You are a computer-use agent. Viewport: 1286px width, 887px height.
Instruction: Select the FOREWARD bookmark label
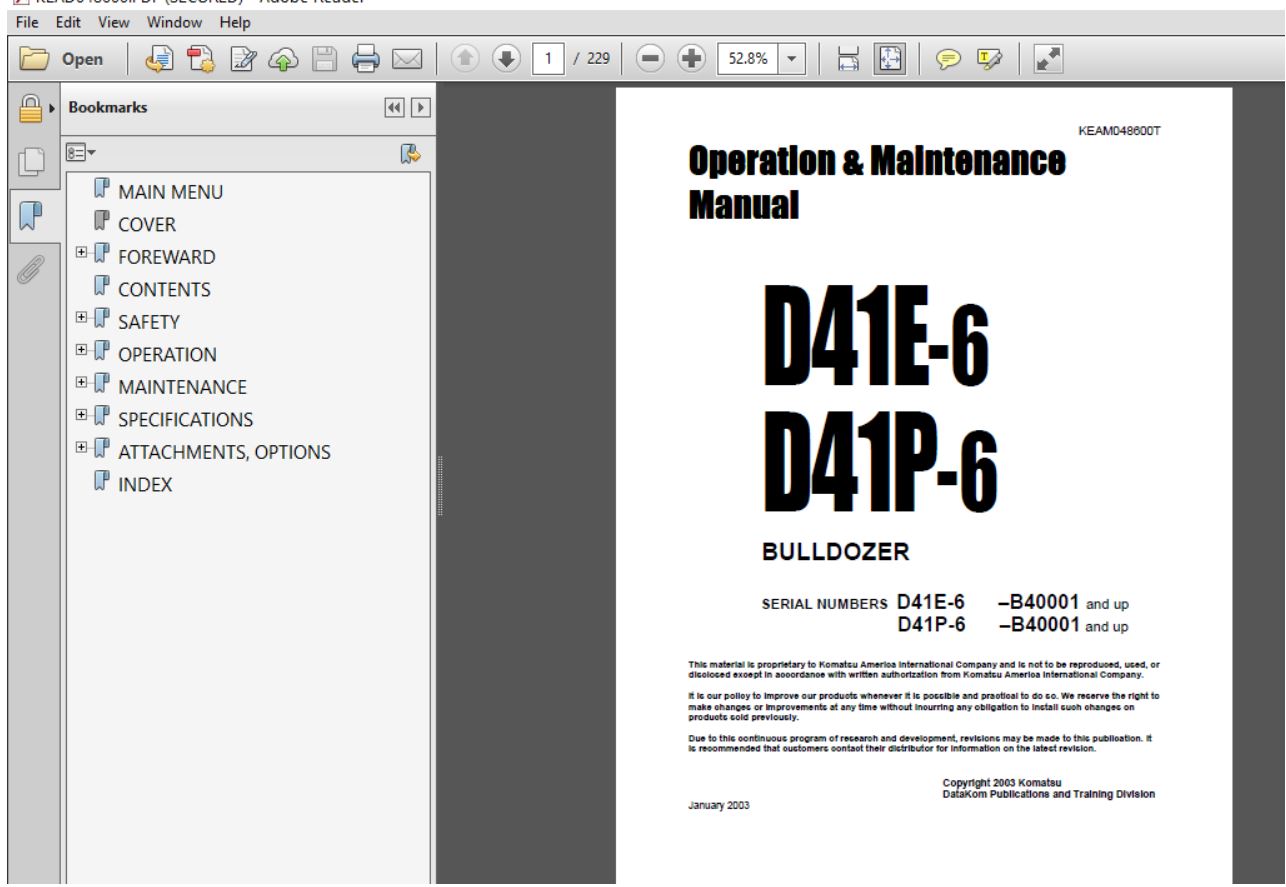click(166, 257)
